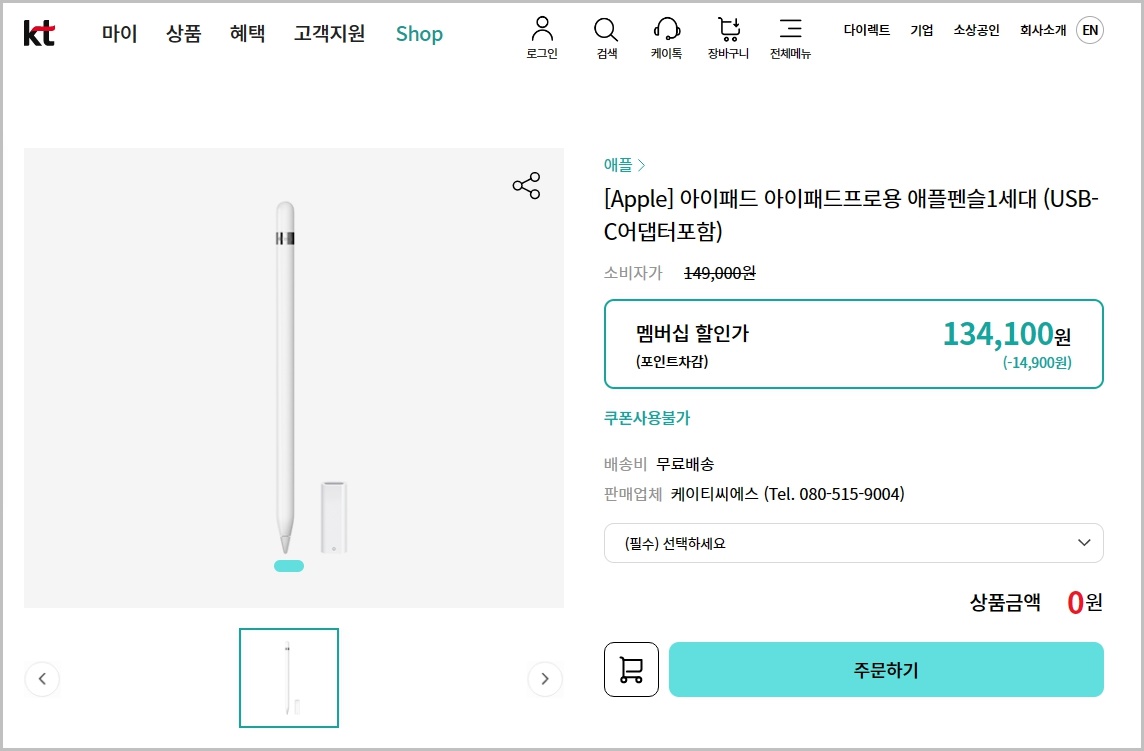Open the Shop menu
This screenshot has height=751, width=1144.
point(420,34)
